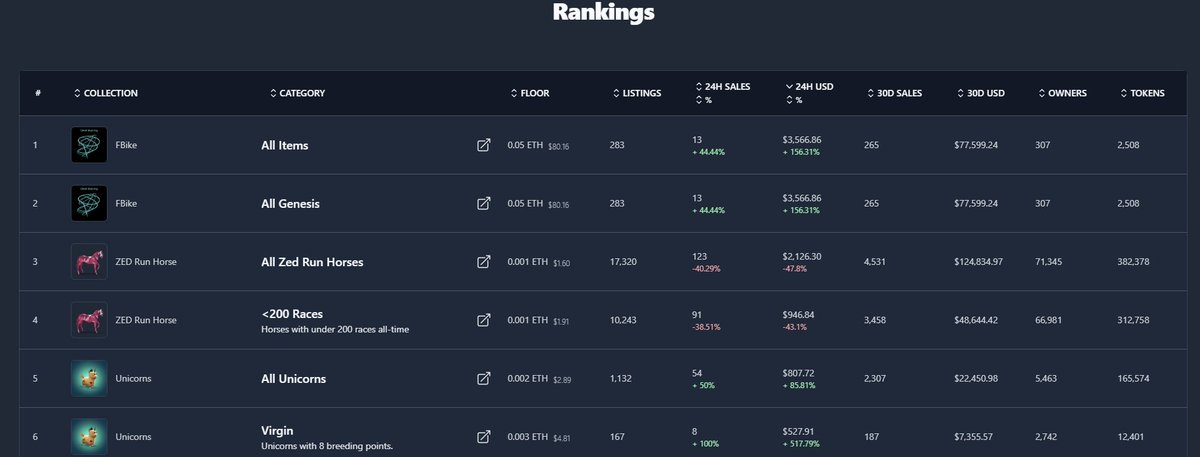Sort by 24H USD percent change

click(794, 100)
